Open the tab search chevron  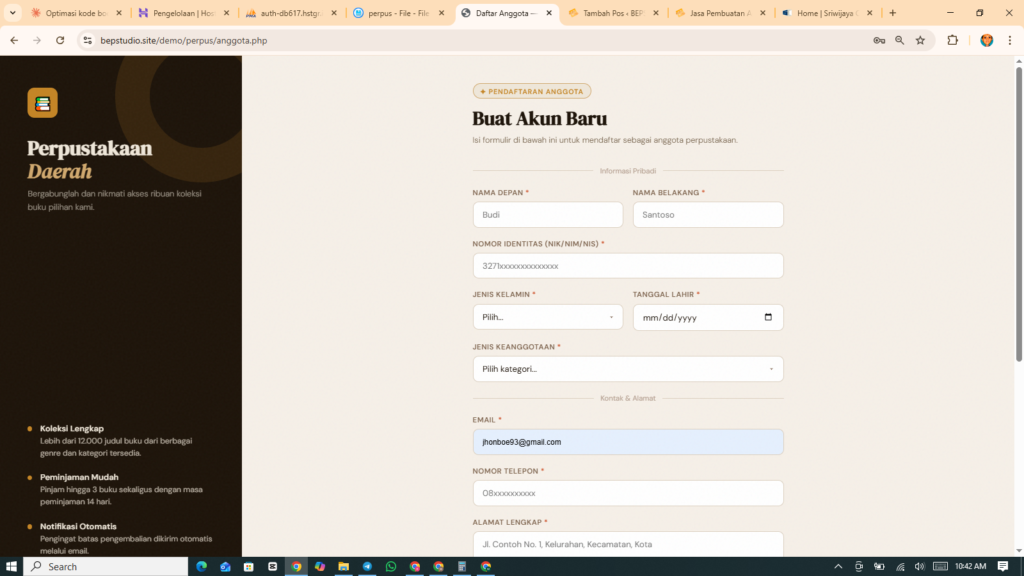coord(10,14)
